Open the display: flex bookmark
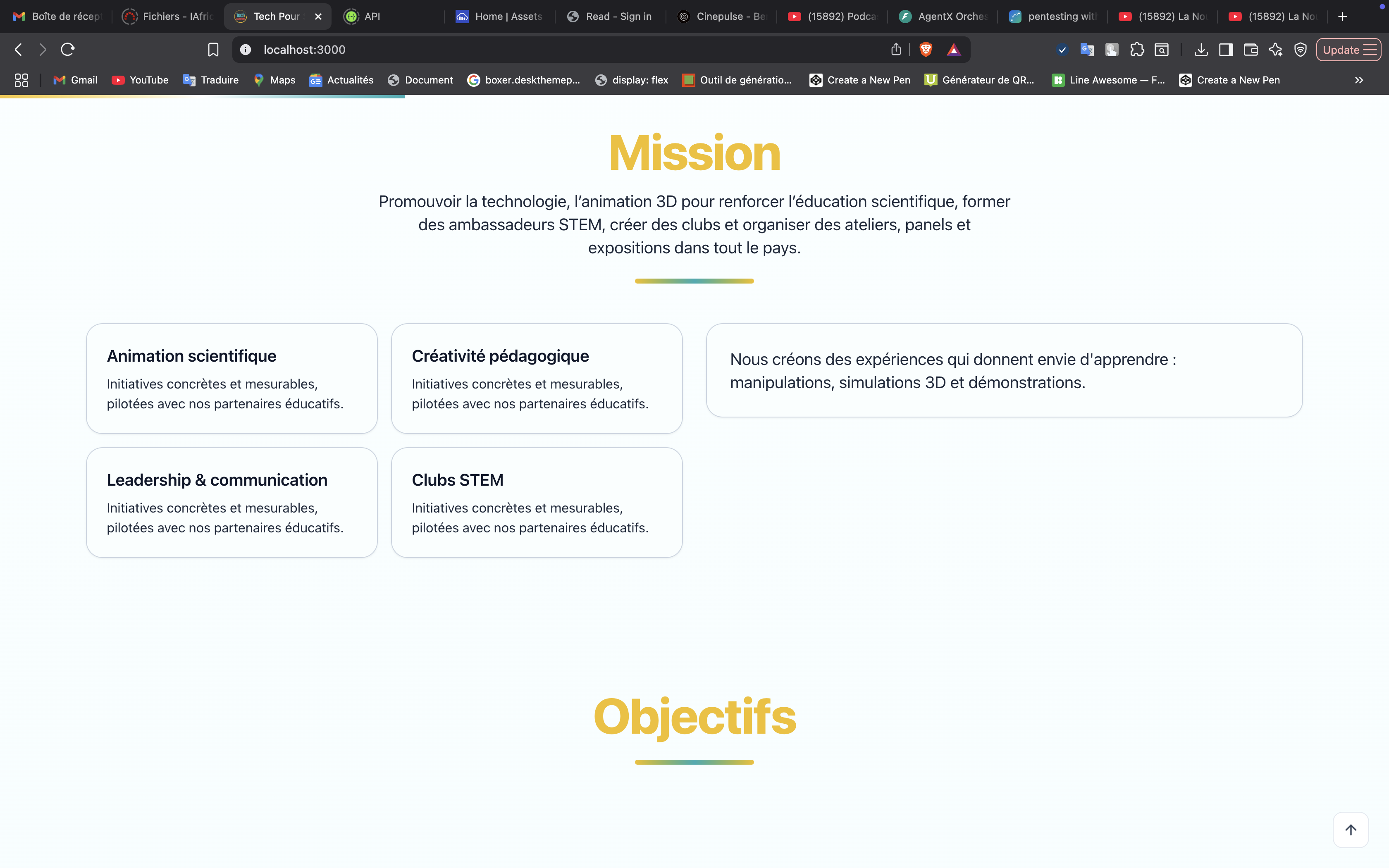1389x868 pixels. (x=631, y=80)
